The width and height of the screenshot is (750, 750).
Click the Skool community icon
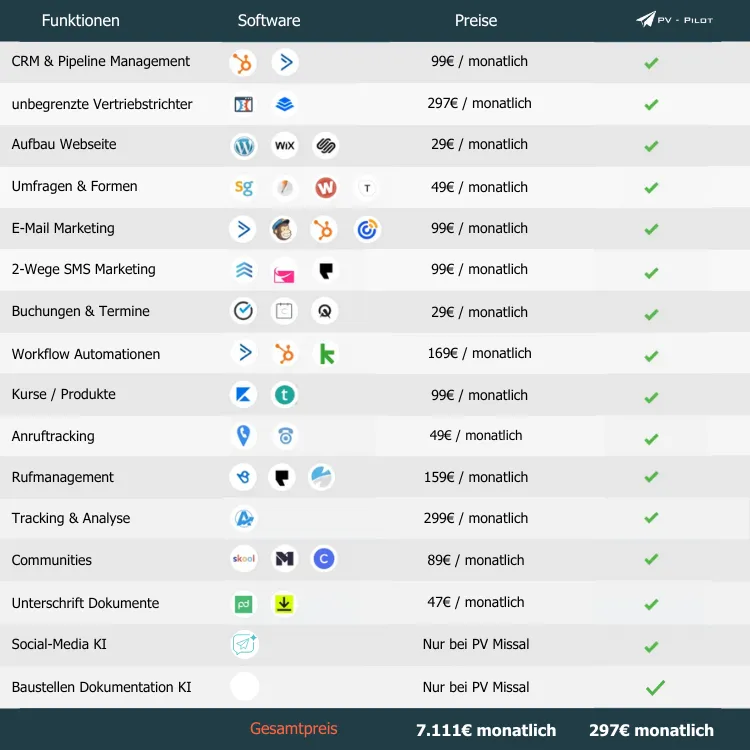tap(244, 559)
